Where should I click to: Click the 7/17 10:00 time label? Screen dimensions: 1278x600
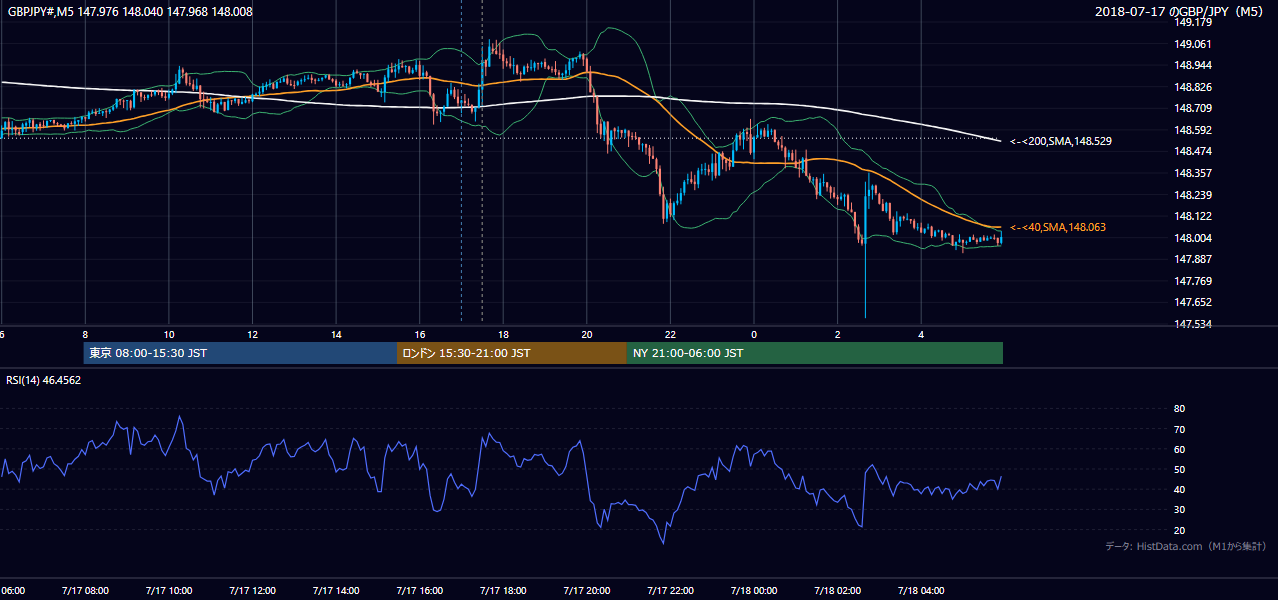[x=168, y=591]
